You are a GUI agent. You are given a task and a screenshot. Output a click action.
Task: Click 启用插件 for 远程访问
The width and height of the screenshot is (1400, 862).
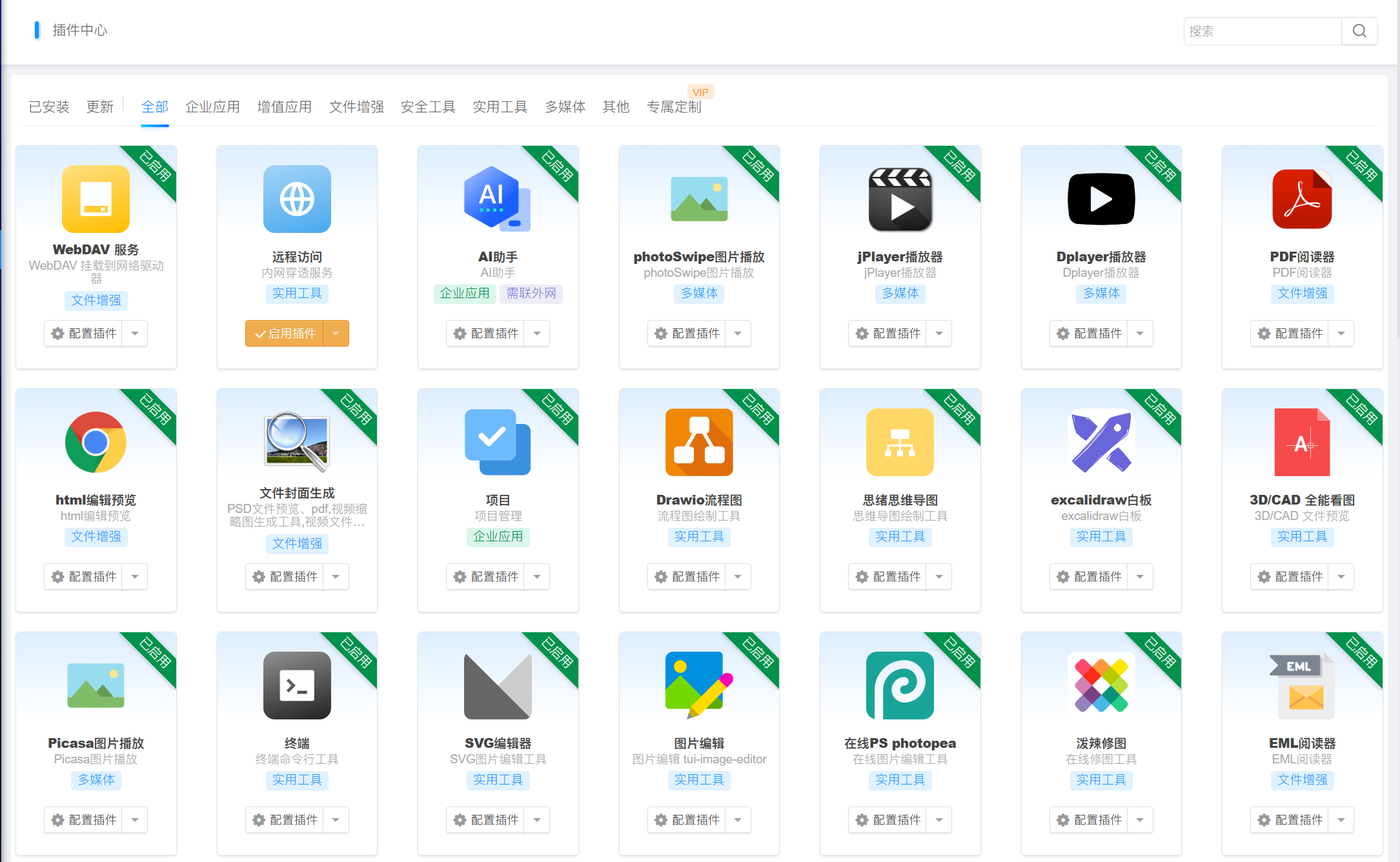click(284, 334)
